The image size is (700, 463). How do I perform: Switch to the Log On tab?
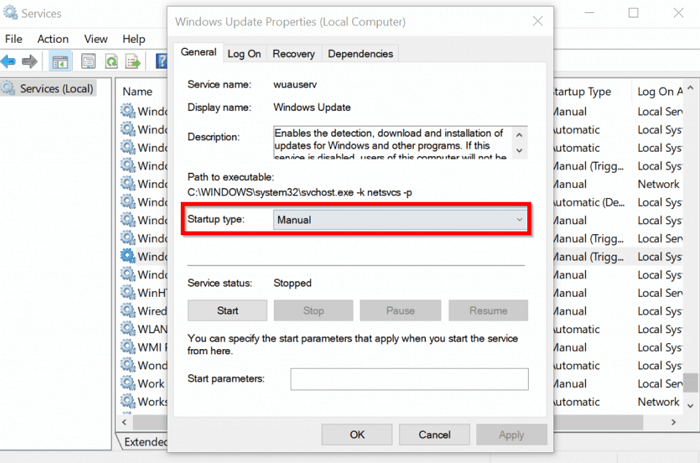click(x=244, y=54)
